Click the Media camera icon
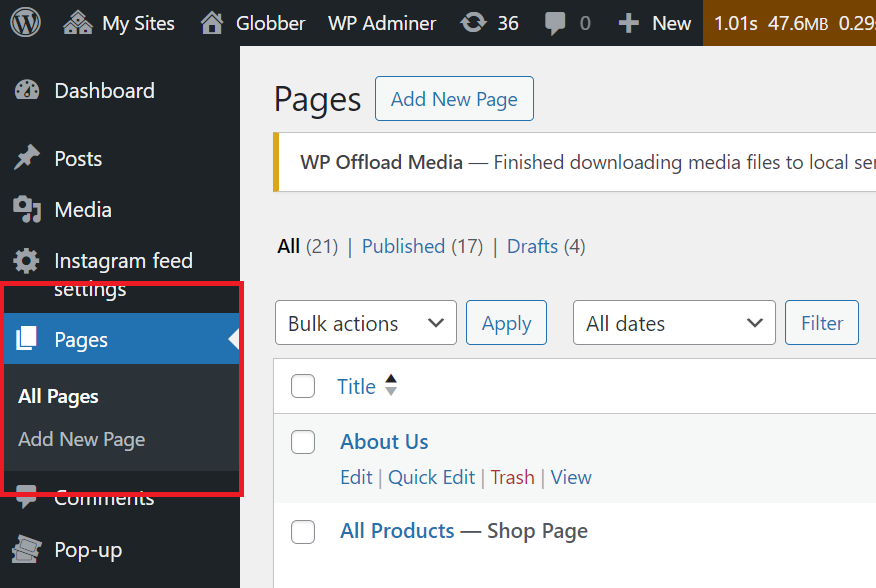The image size is (876, 588). coord(27,210)
